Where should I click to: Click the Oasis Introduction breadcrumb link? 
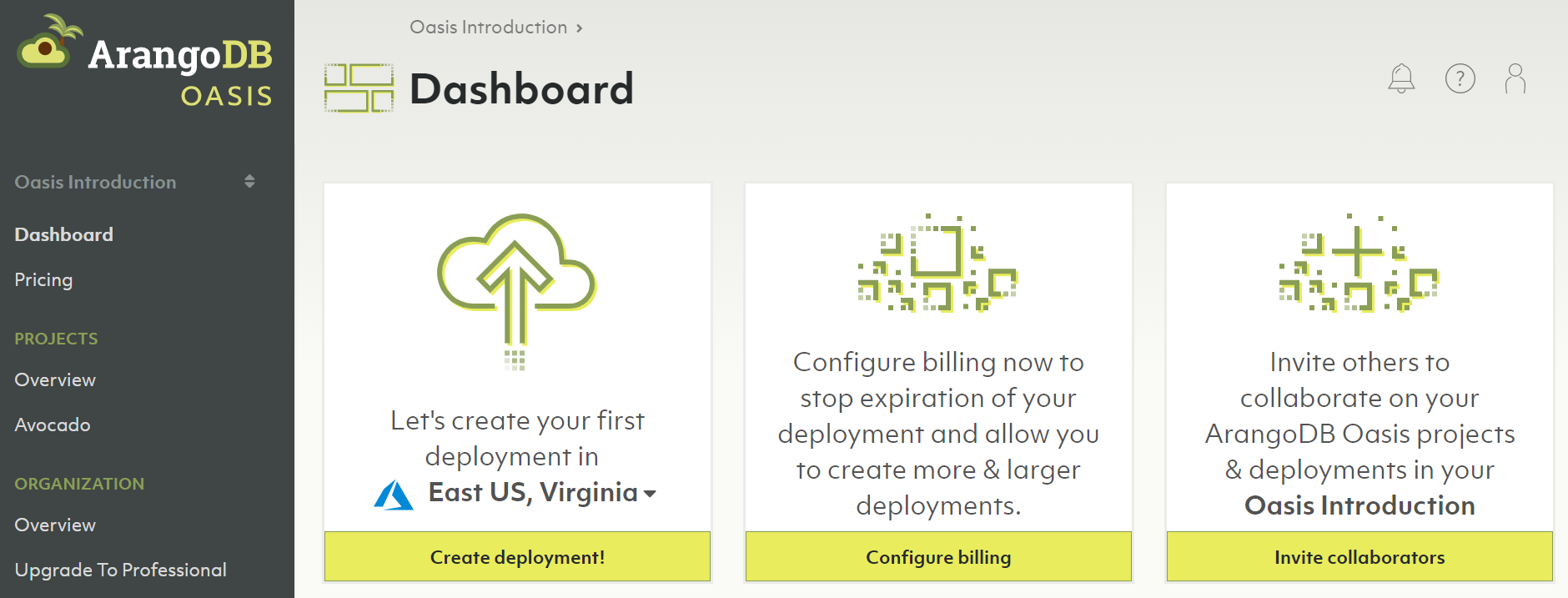pyautogui.click(x=488, y=28)
